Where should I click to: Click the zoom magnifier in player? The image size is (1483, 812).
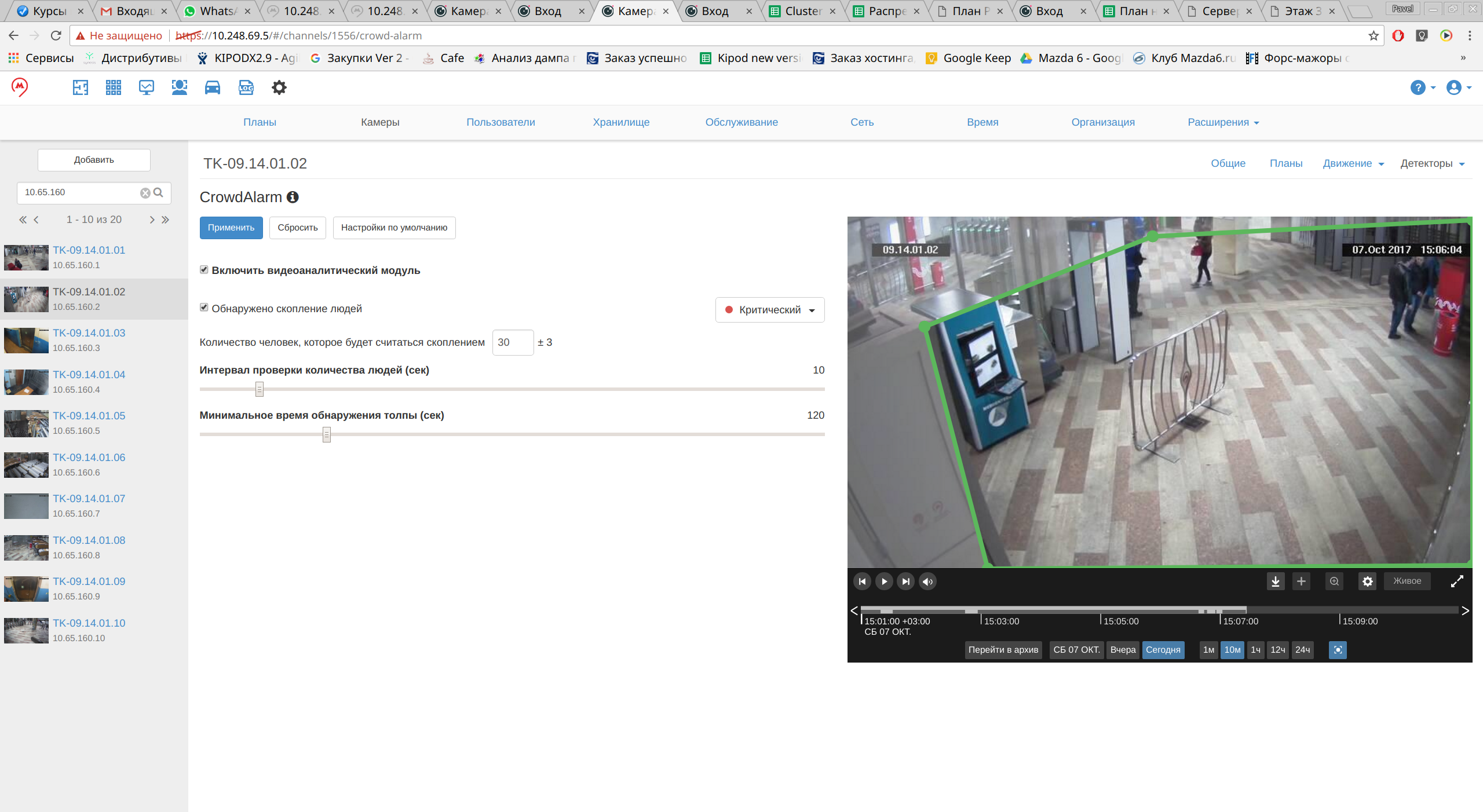point(1334,581)
